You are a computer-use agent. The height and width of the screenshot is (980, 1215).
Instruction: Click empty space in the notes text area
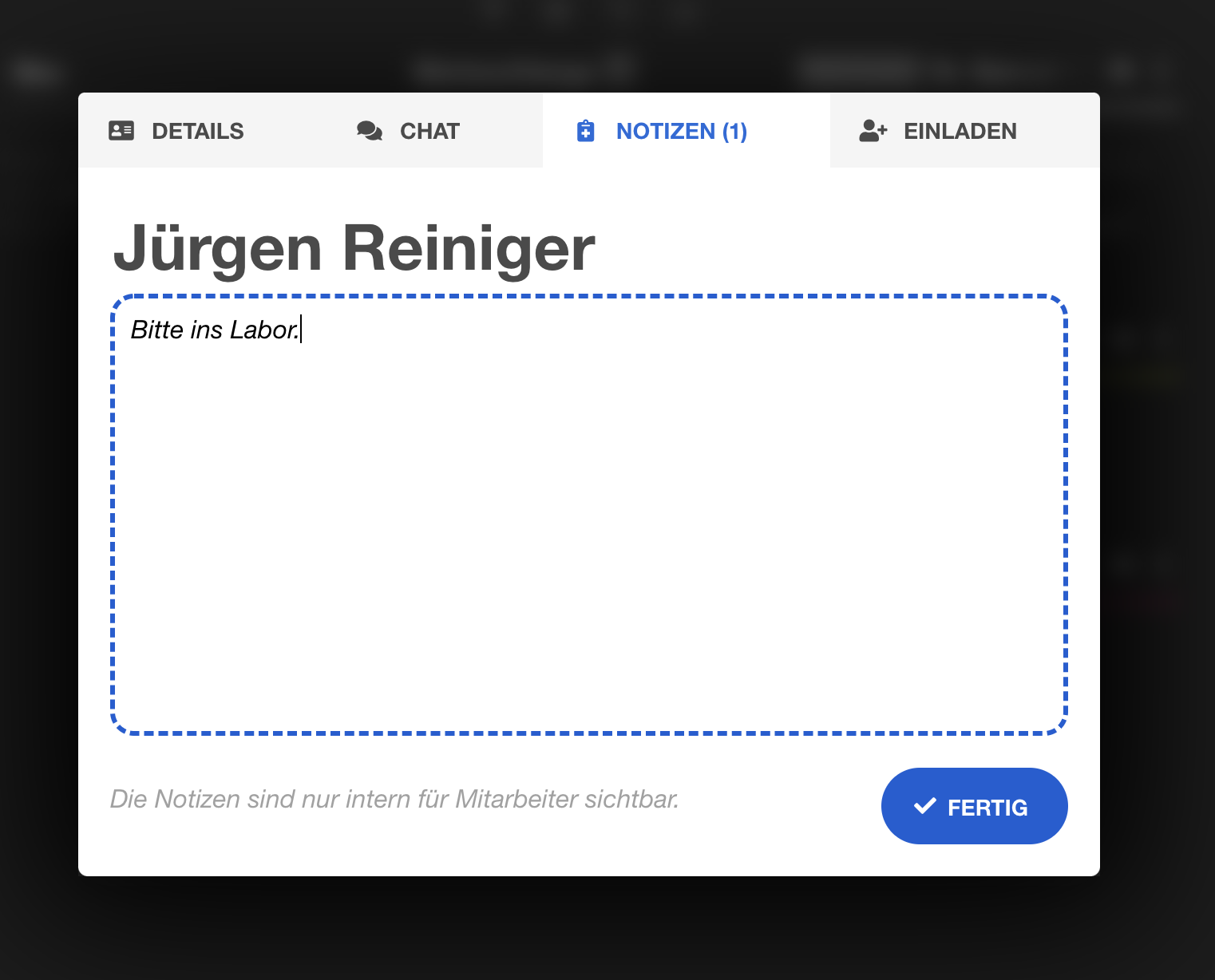click(589, 527)
